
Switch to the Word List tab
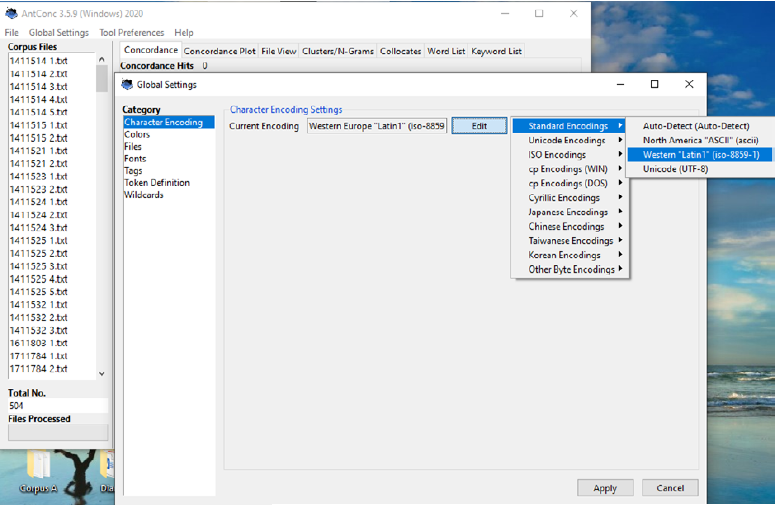pos(446,51)
